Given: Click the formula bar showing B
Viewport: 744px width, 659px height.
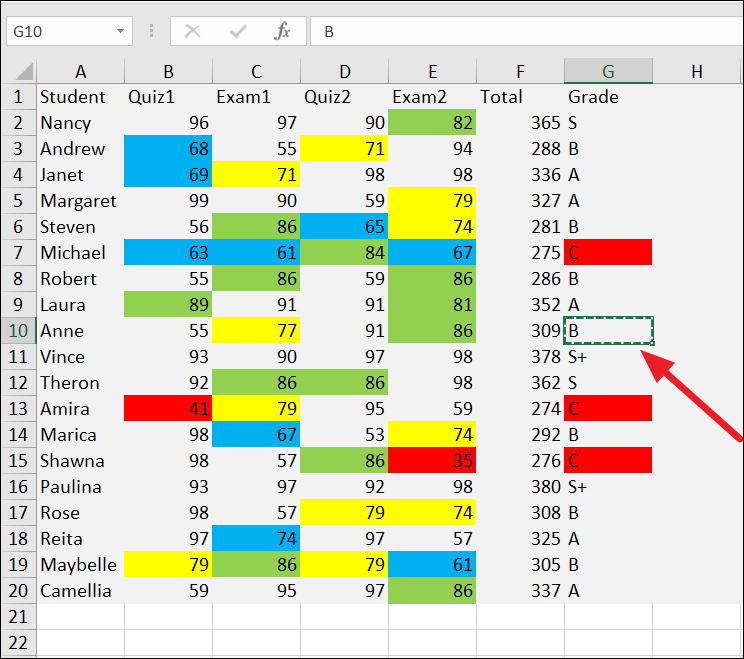Looking at the screenshot, I should [527, 31].
